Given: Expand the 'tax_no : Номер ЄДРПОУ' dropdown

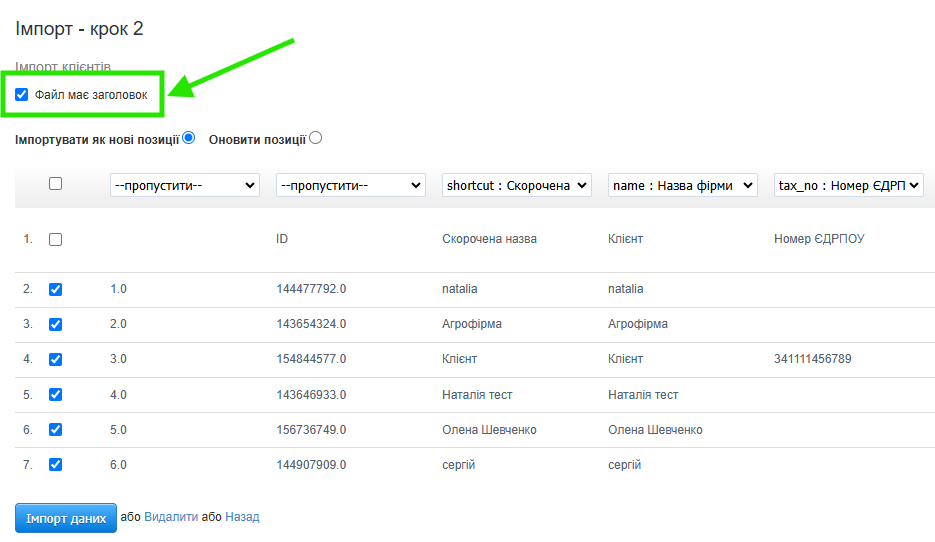Looking at the screenshot, I should pyautogui.click(x=848, y=185).
